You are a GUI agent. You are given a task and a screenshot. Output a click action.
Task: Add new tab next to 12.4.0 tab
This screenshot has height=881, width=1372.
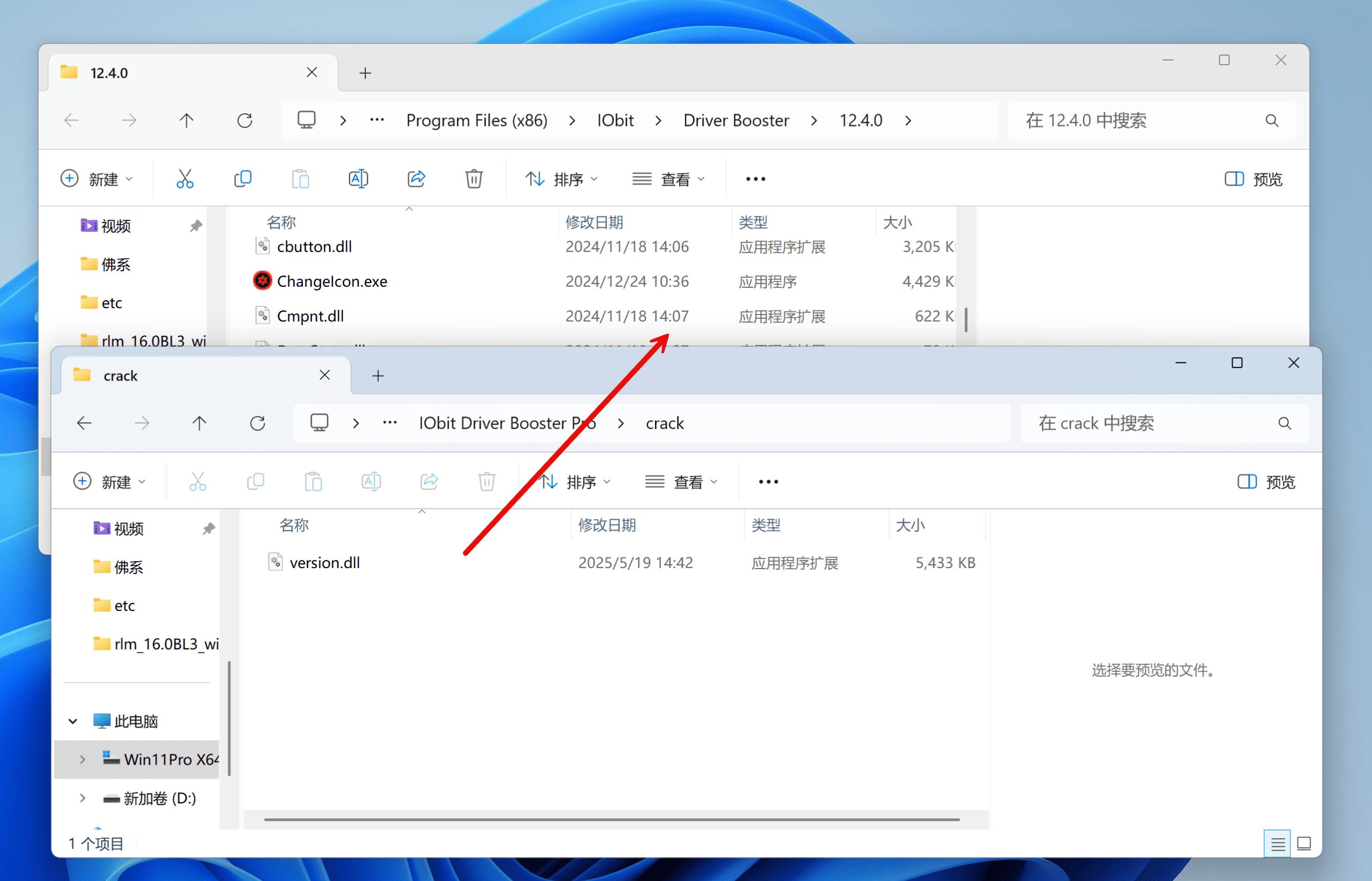[365, 73]
